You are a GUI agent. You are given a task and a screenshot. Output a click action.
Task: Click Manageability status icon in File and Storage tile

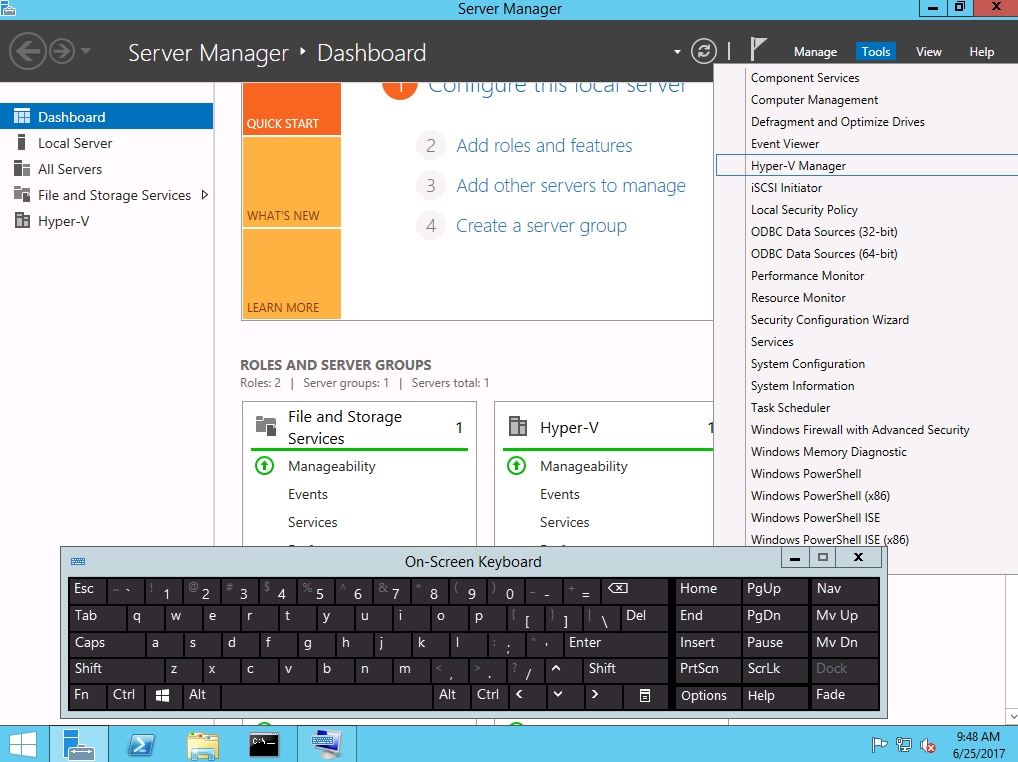(264, 465)
